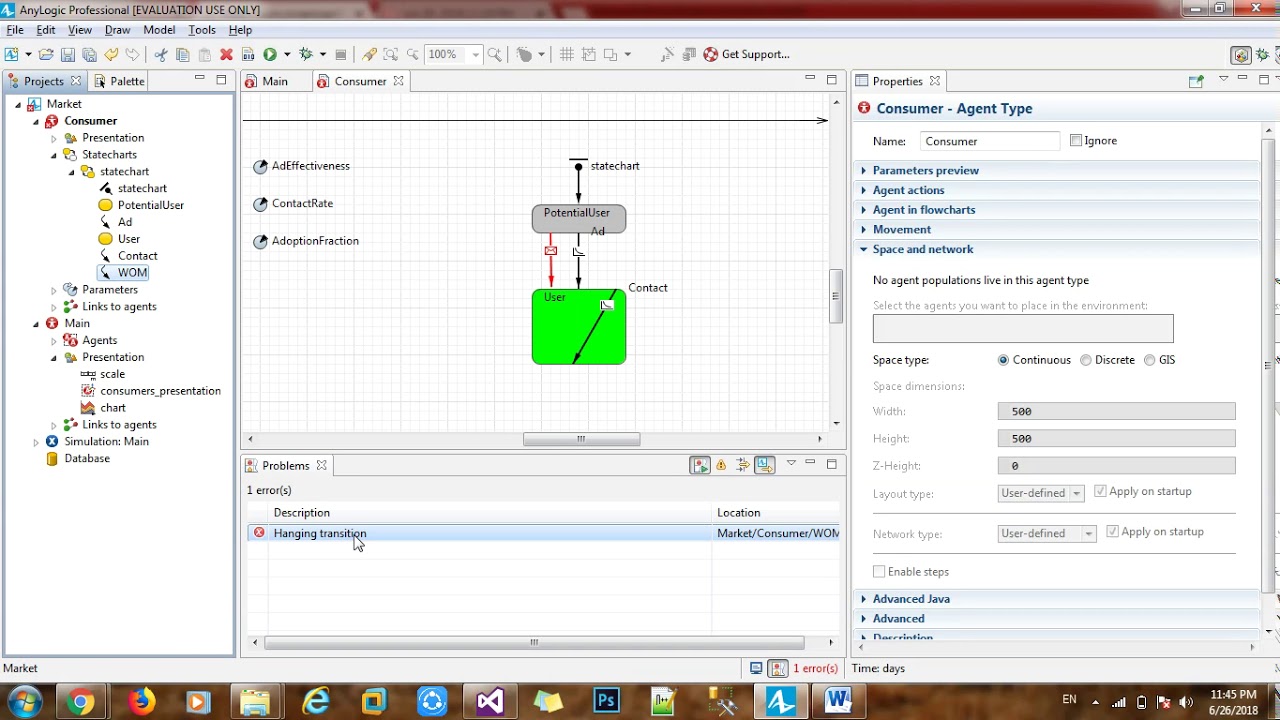Open Microsoft Word from the taskbar
This screenshot has width=1280, height=720.
pyautogui.click(x=838, y=701)
